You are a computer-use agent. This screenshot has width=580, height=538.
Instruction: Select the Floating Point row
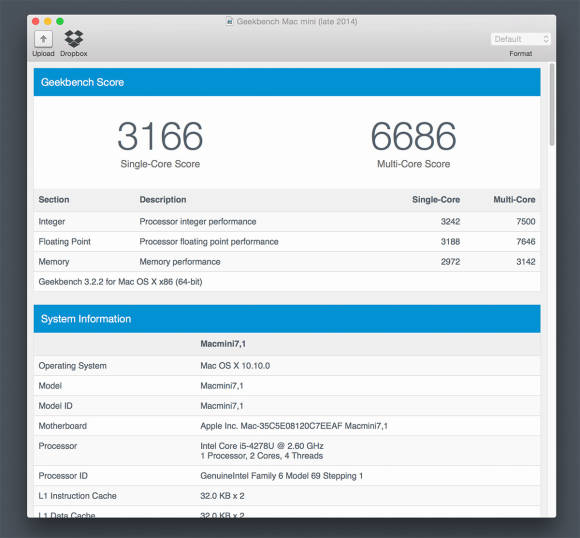(x=287, y=242)
